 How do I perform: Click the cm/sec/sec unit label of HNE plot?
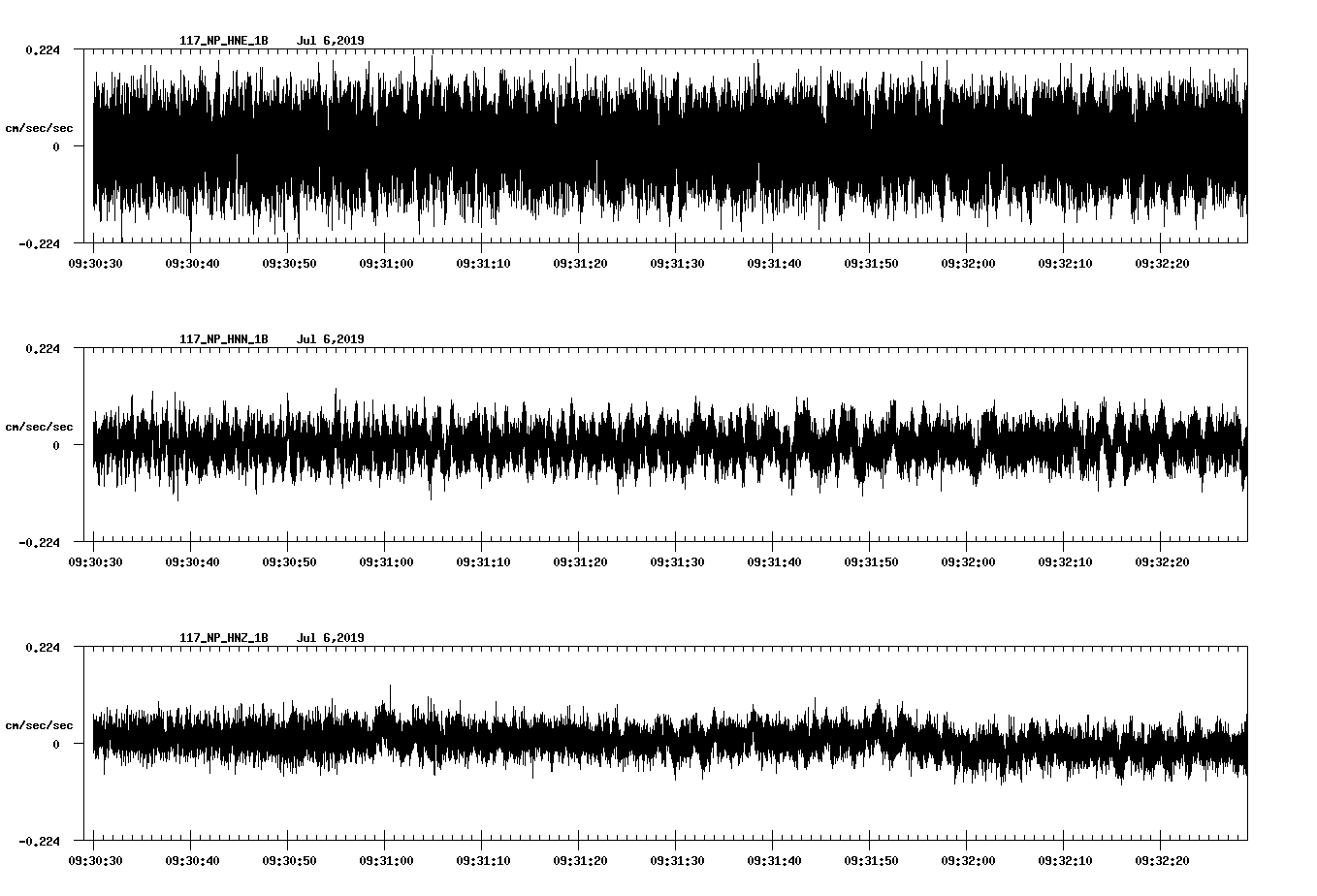(x=39, y=128)
